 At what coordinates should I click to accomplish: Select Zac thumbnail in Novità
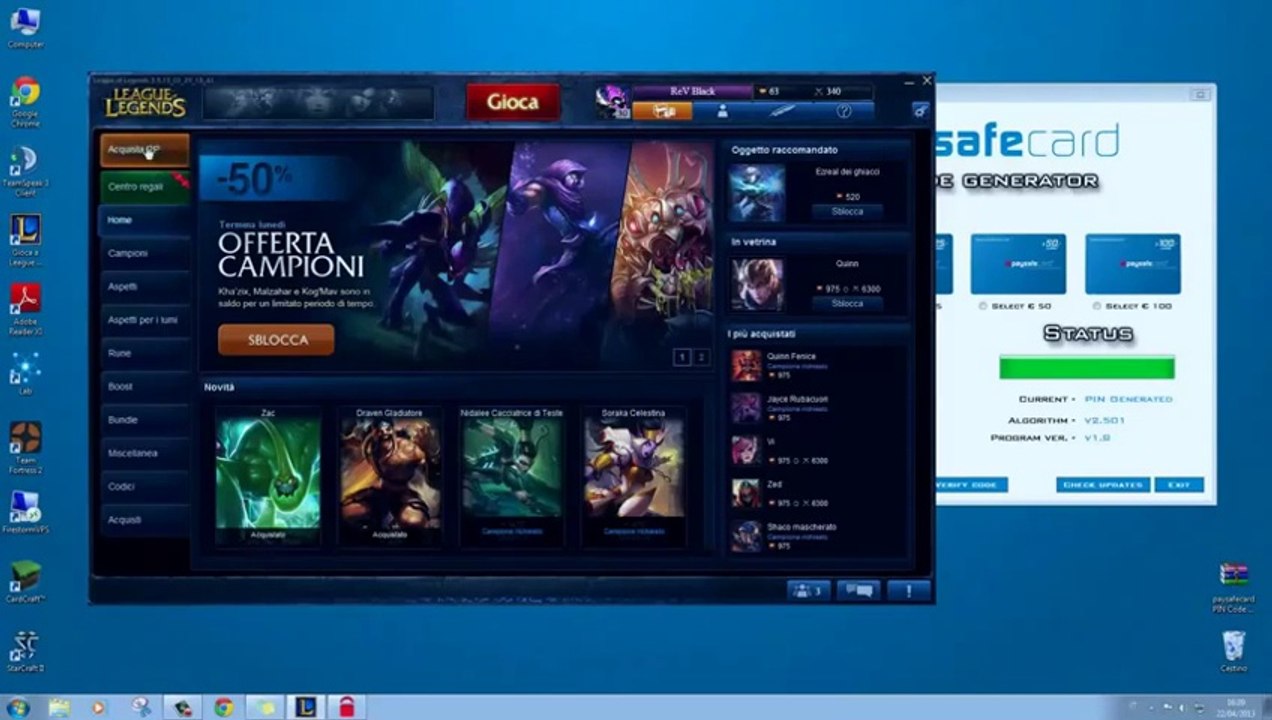click(x=268, y=474)
